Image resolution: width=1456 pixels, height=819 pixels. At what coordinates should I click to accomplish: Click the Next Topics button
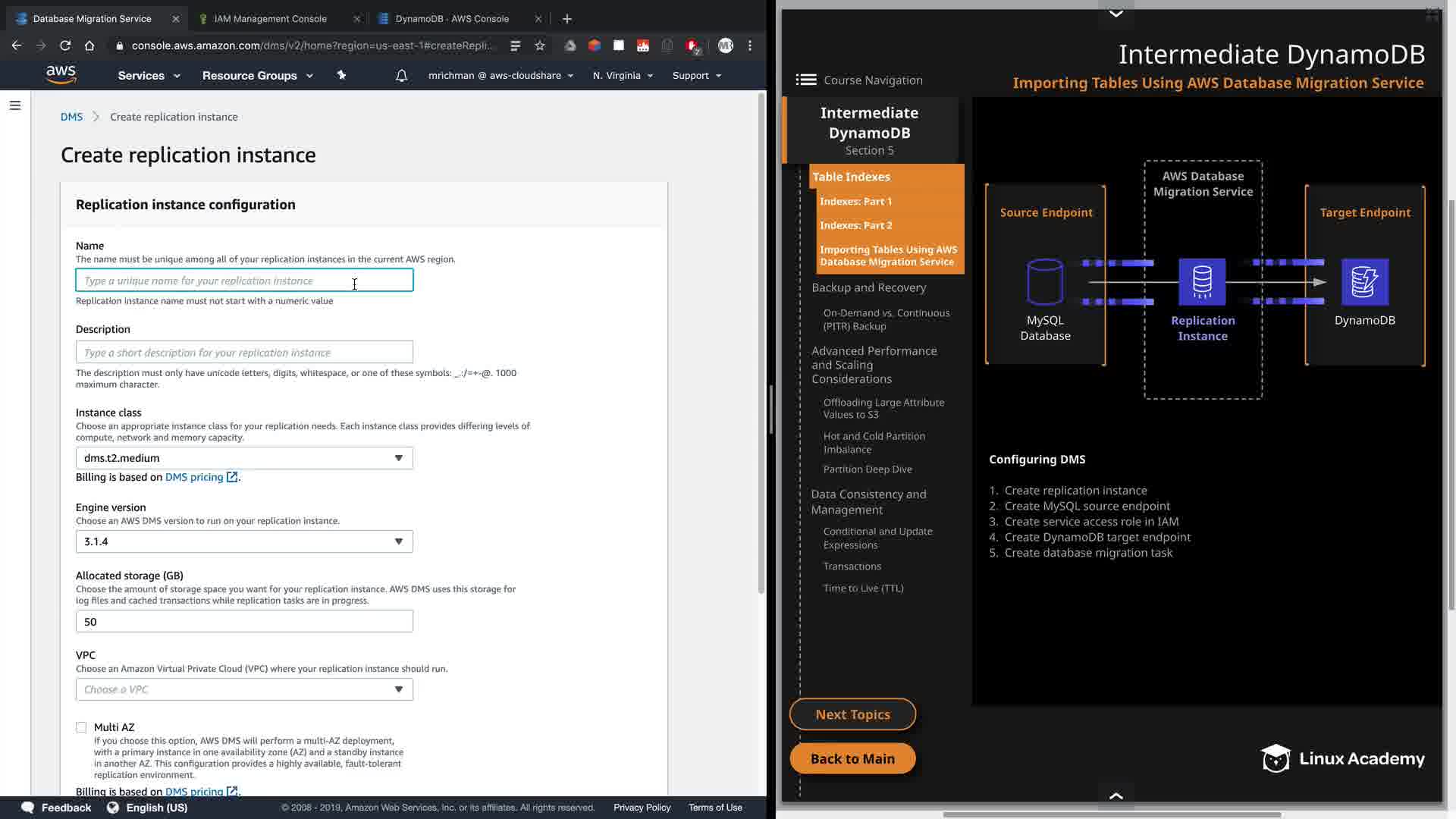[x=852, y=714]
